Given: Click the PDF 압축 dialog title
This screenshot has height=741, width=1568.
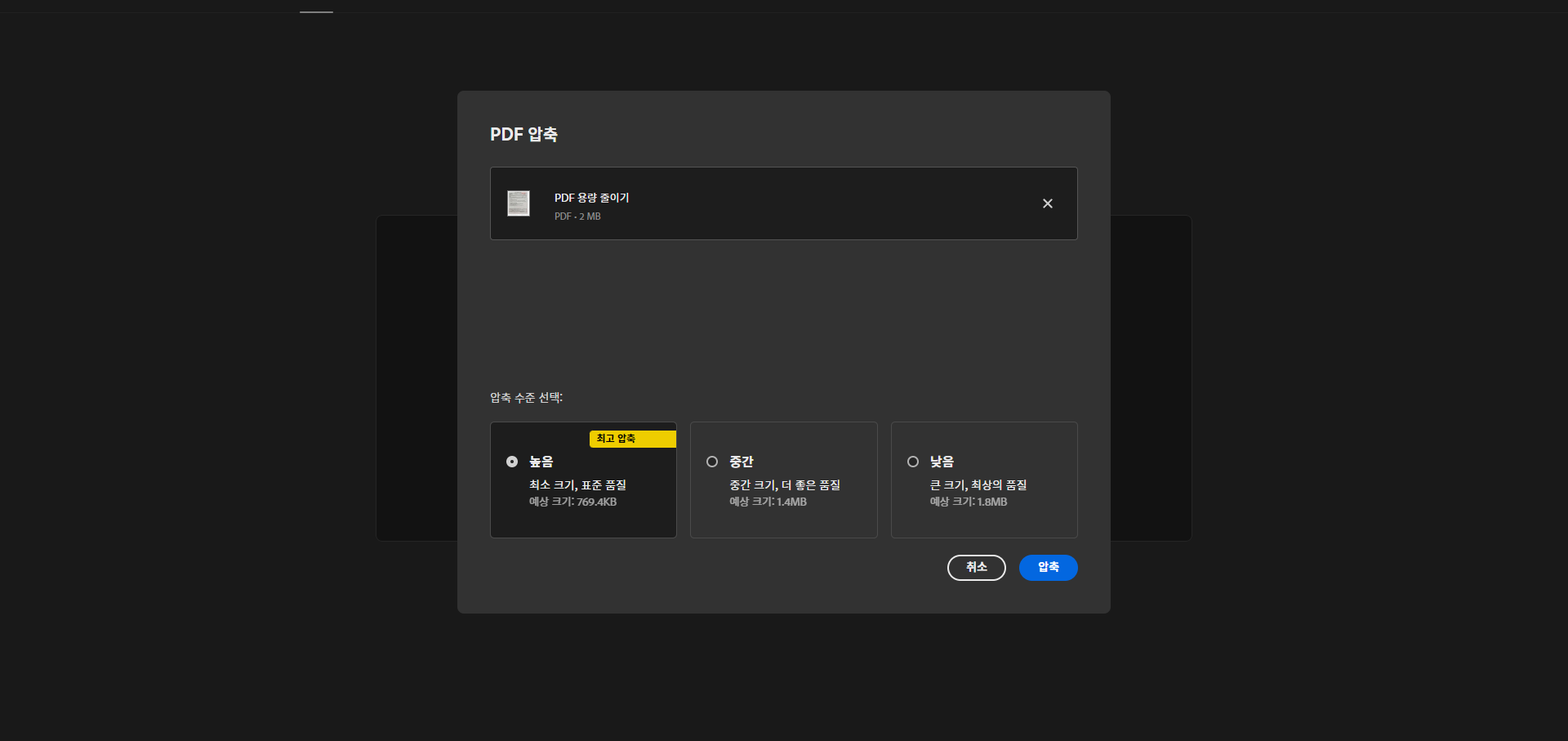Looking at the screenshot, I should (x=523, y=134).
